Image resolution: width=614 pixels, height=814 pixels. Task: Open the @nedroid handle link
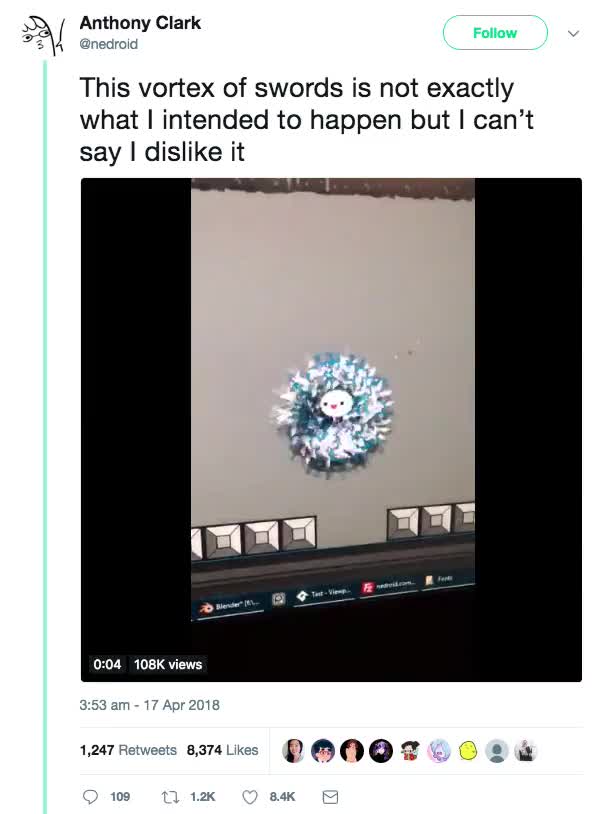[108, 45]
